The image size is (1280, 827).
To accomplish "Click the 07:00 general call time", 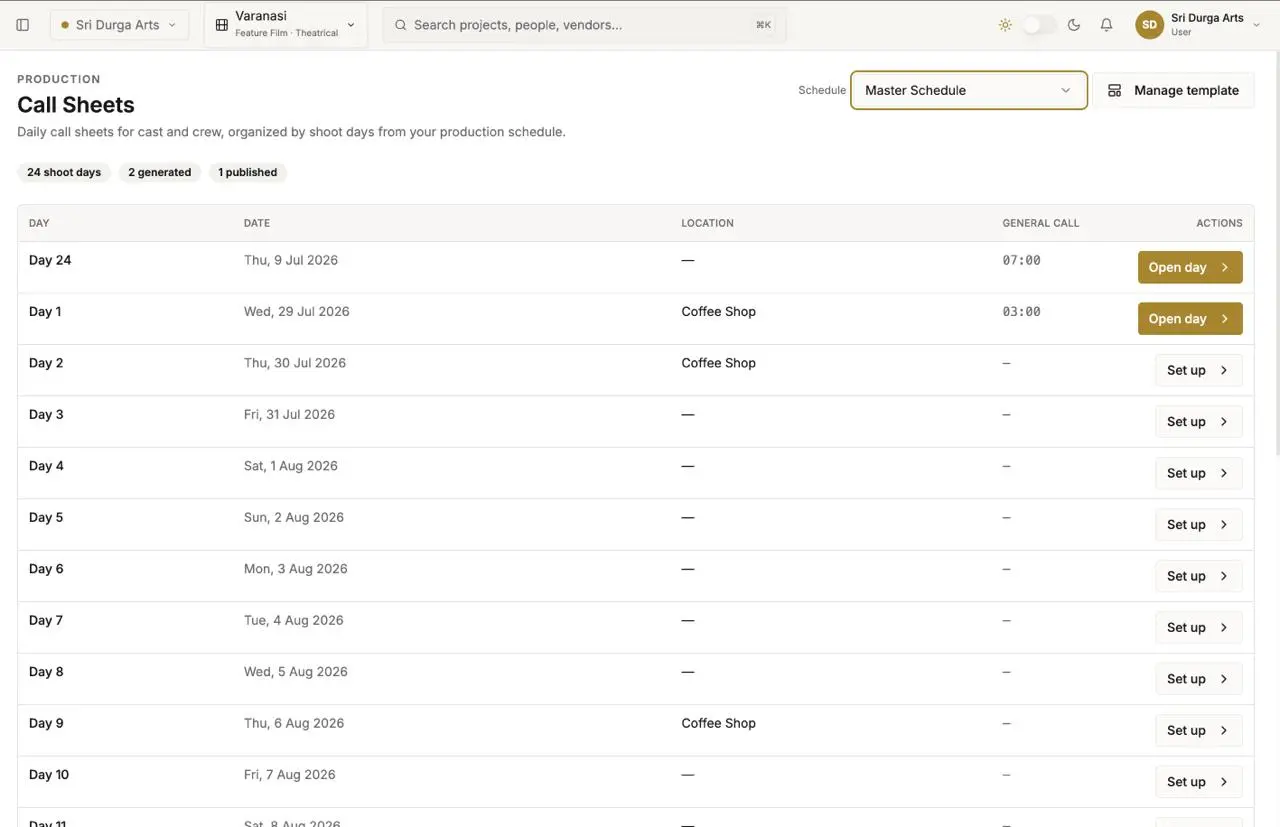I will pos(1022,260).
